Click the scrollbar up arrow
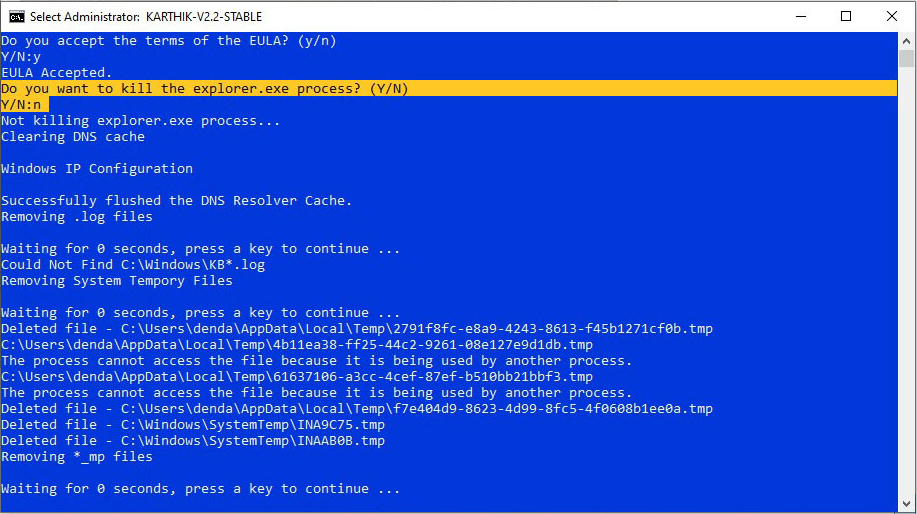917x514 pixels. (x=907, y=40)
